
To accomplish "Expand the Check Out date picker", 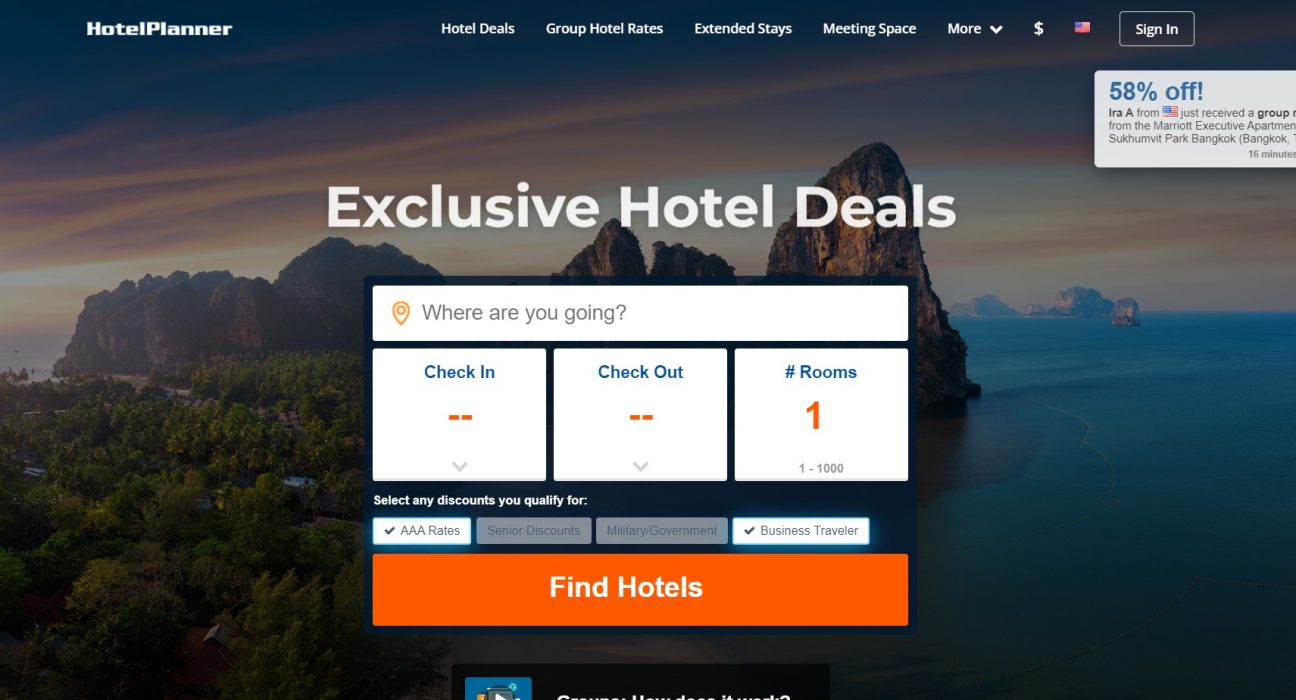I will point(640,414).
